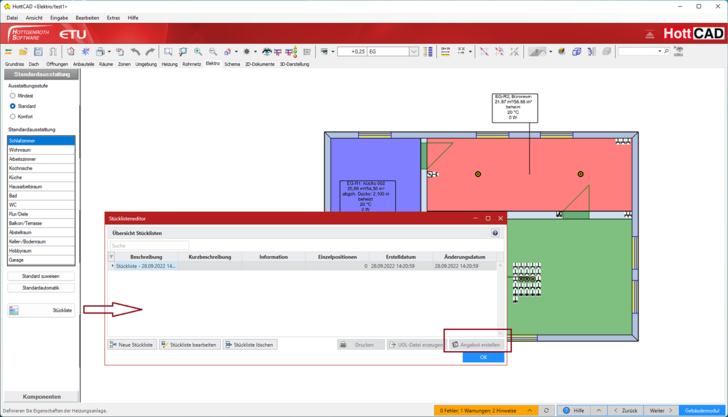Switch to the Heizung tab
Viewport: 728px width, 417px height.
click(170, 64)
